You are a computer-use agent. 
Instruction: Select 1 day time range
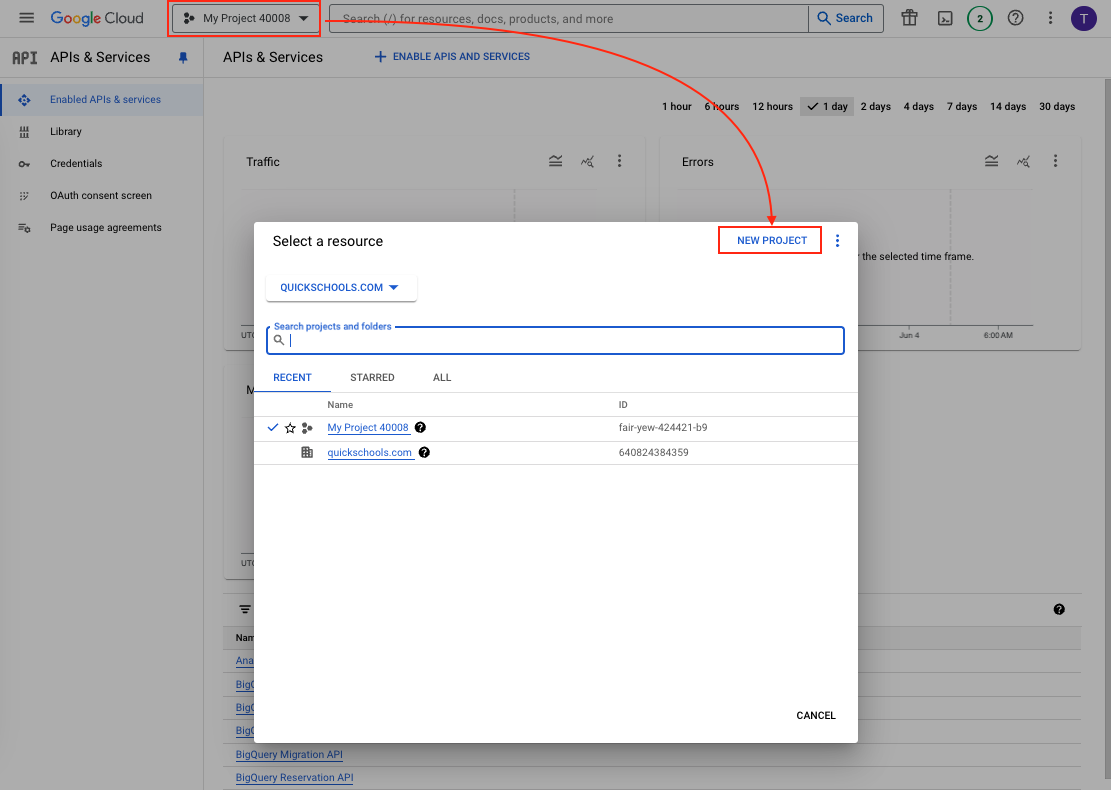point(827,106)
